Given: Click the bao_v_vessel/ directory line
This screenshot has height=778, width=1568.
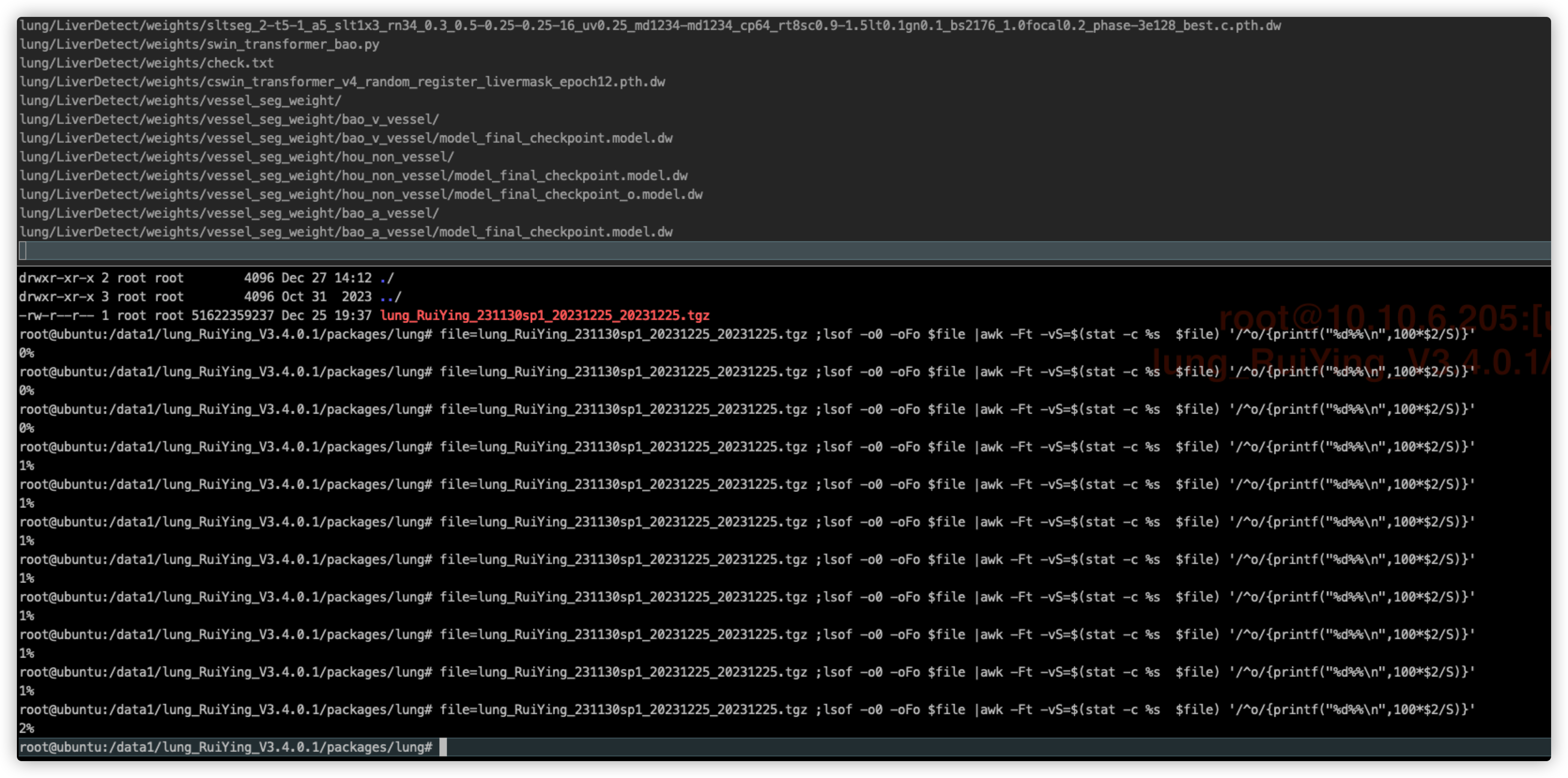Looking at the screenshot, I should click(229, 120).
